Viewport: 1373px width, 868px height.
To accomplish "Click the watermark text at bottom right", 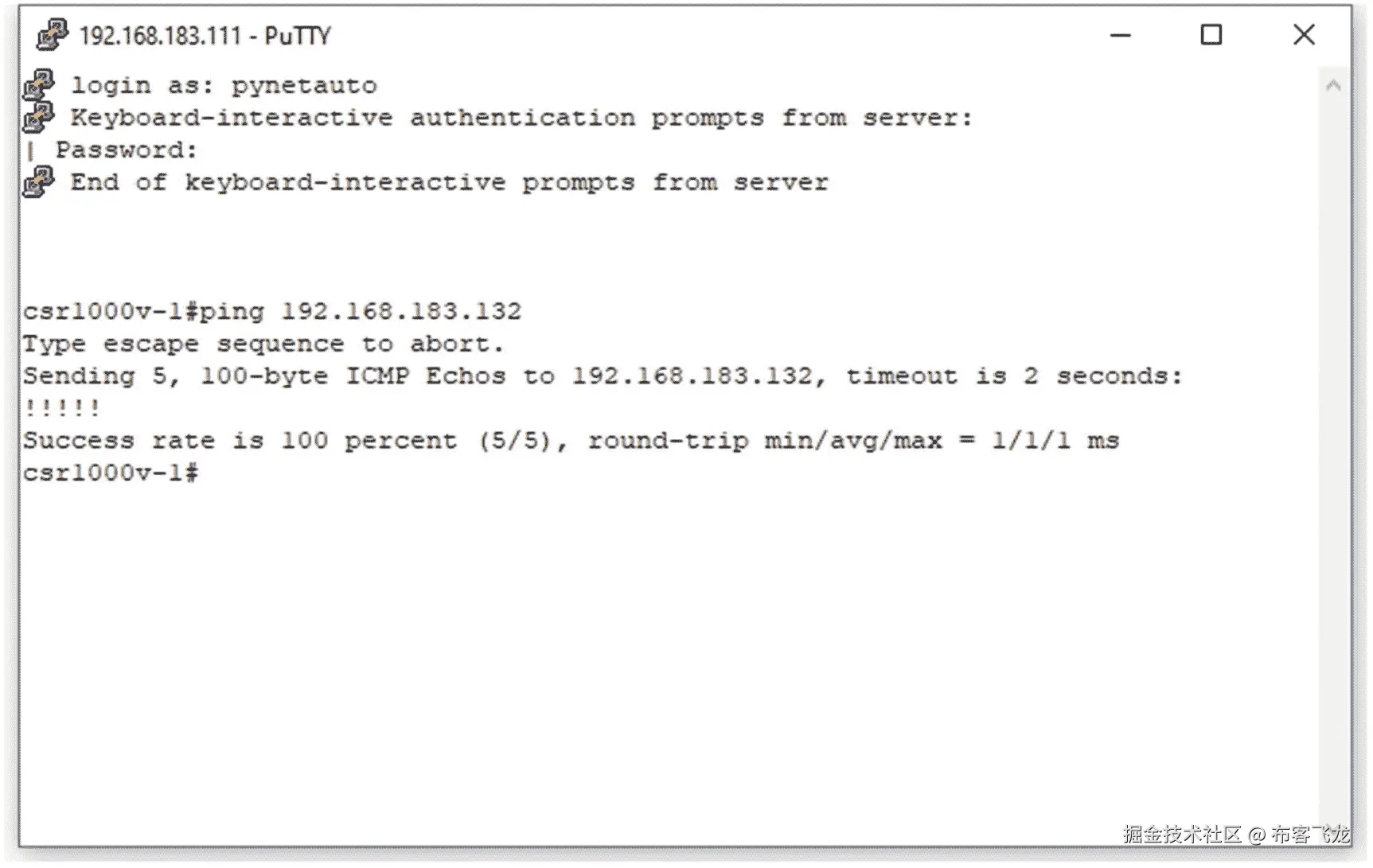I will pyautogui.click(x=1236, y=834).
